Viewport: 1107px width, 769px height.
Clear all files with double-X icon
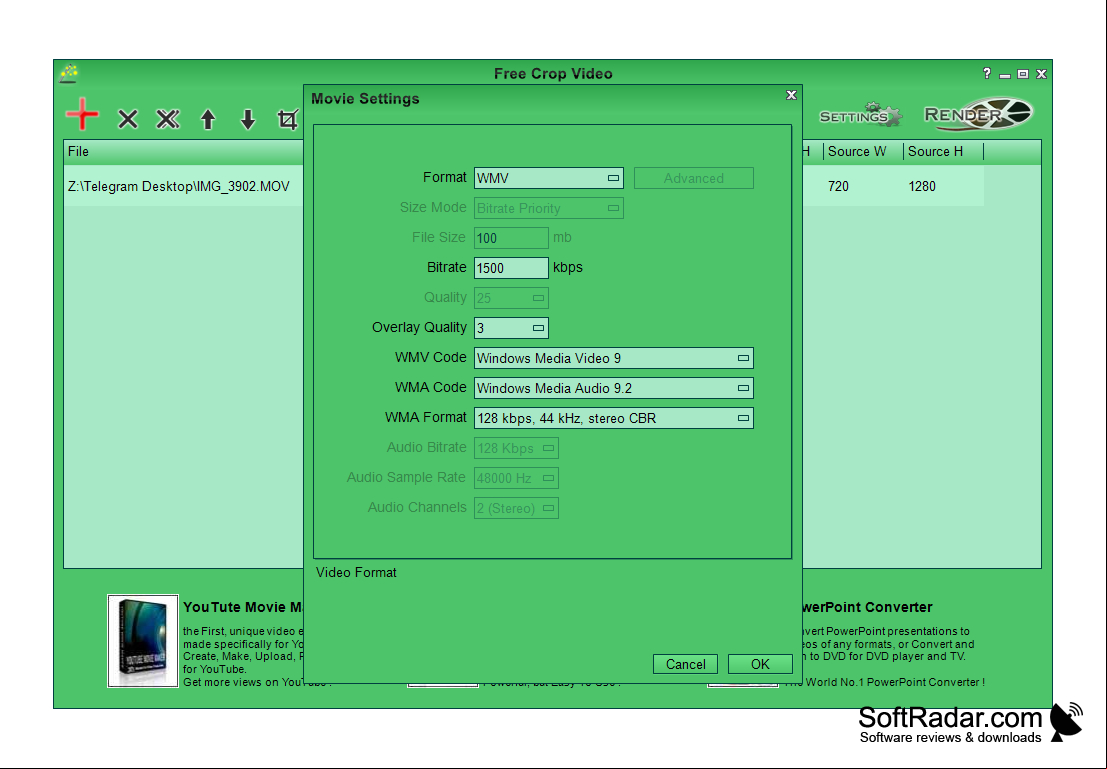point(168,119)
